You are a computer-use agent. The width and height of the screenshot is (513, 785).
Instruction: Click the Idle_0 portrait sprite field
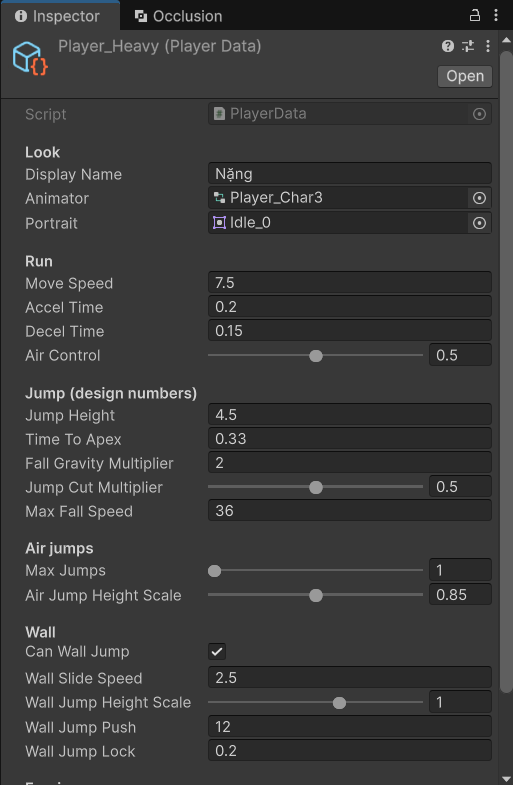click(338, 223)
